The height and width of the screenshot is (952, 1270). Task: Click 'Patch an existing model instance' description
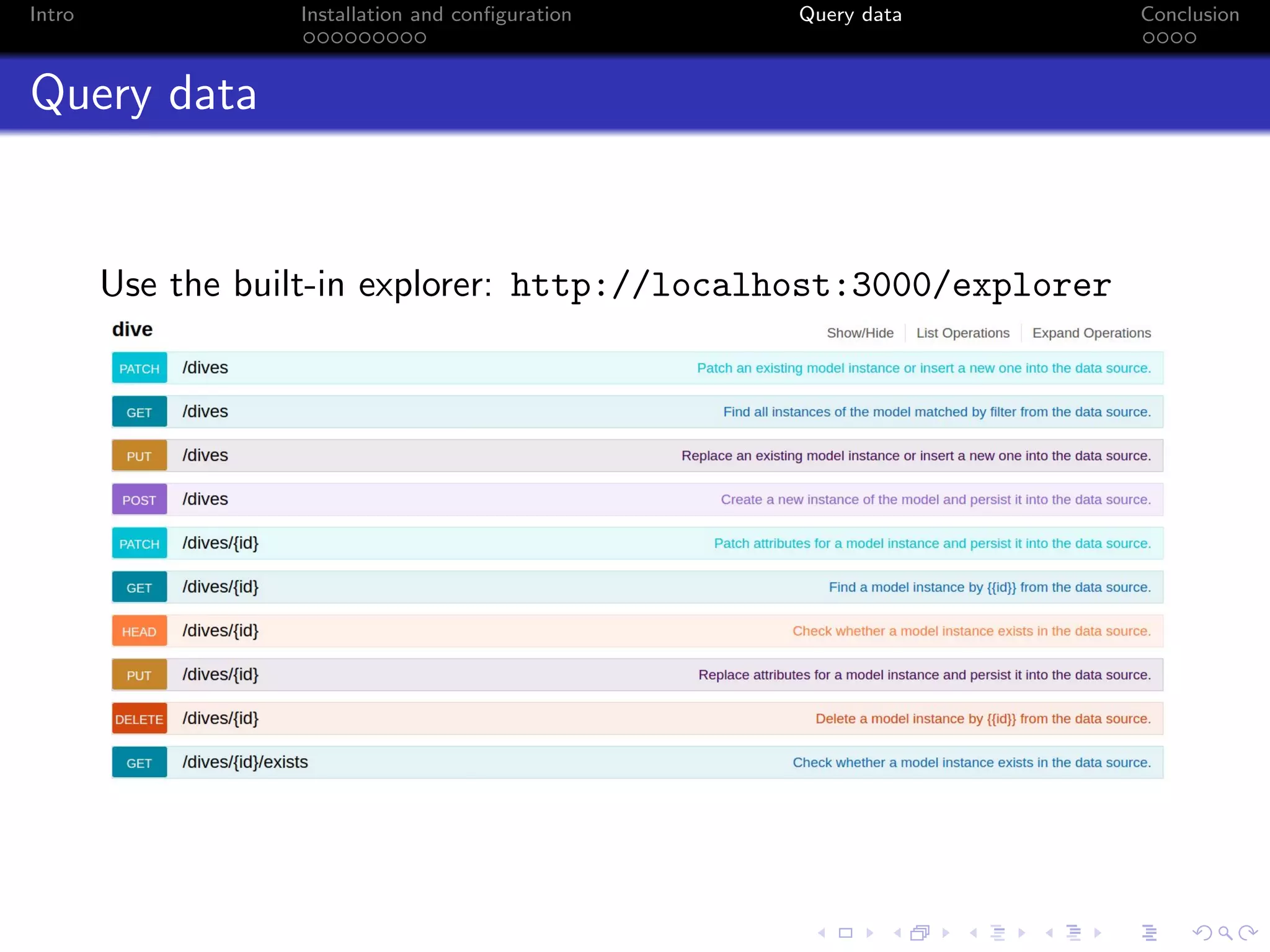(924, 368)
